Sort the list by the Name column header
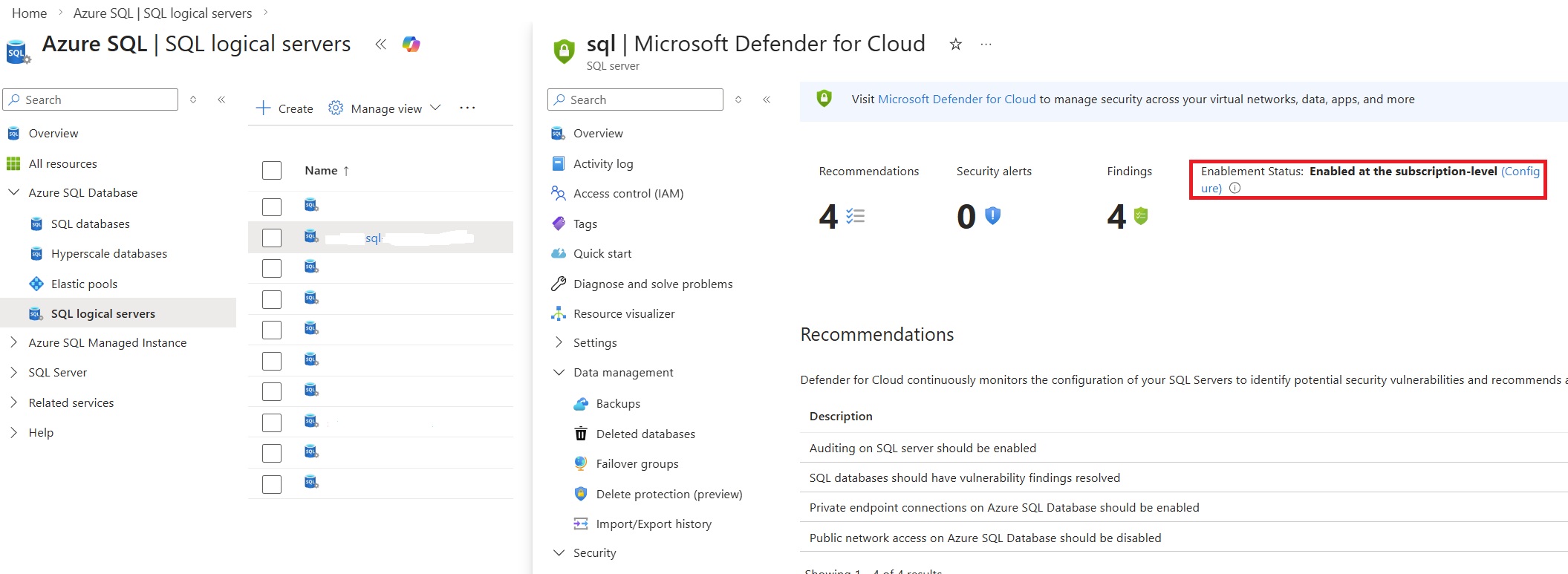The width and height of the screenshot is (1568, 574). coord(327,171)
